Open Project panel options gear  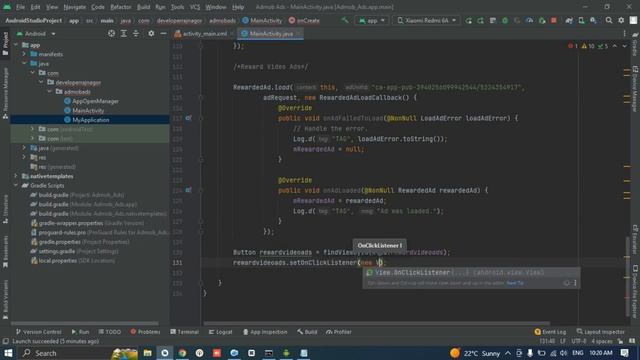(x=151, y=33)
